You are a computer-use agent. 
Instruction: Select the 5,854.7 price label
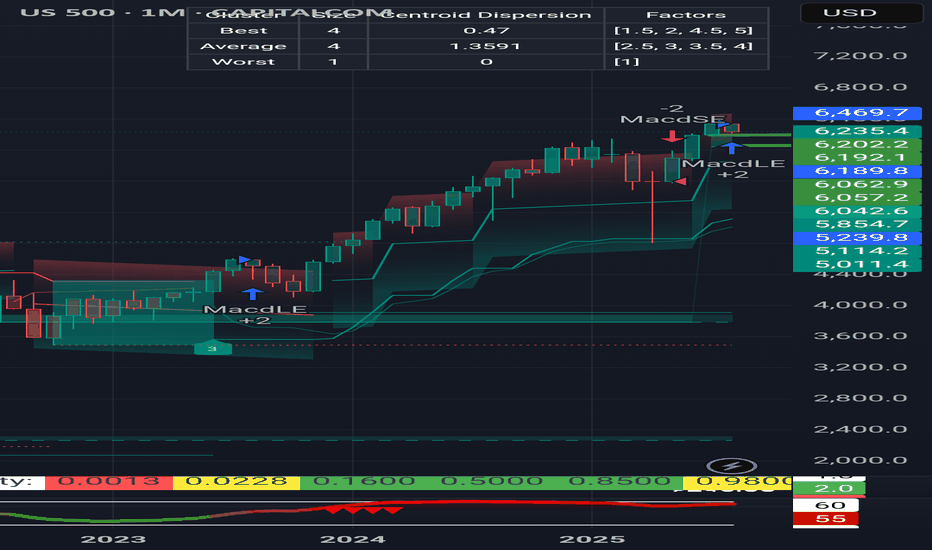857,224
